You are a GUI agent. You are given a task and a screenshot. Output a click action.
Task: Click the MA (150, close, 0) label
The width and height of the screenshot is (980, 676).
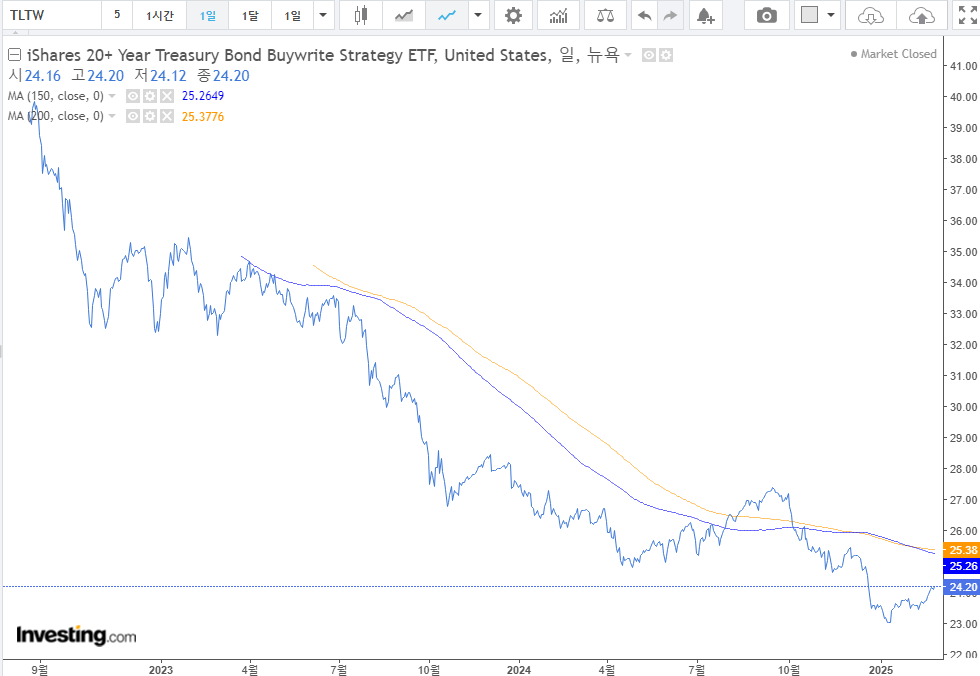tap(56, 96)
